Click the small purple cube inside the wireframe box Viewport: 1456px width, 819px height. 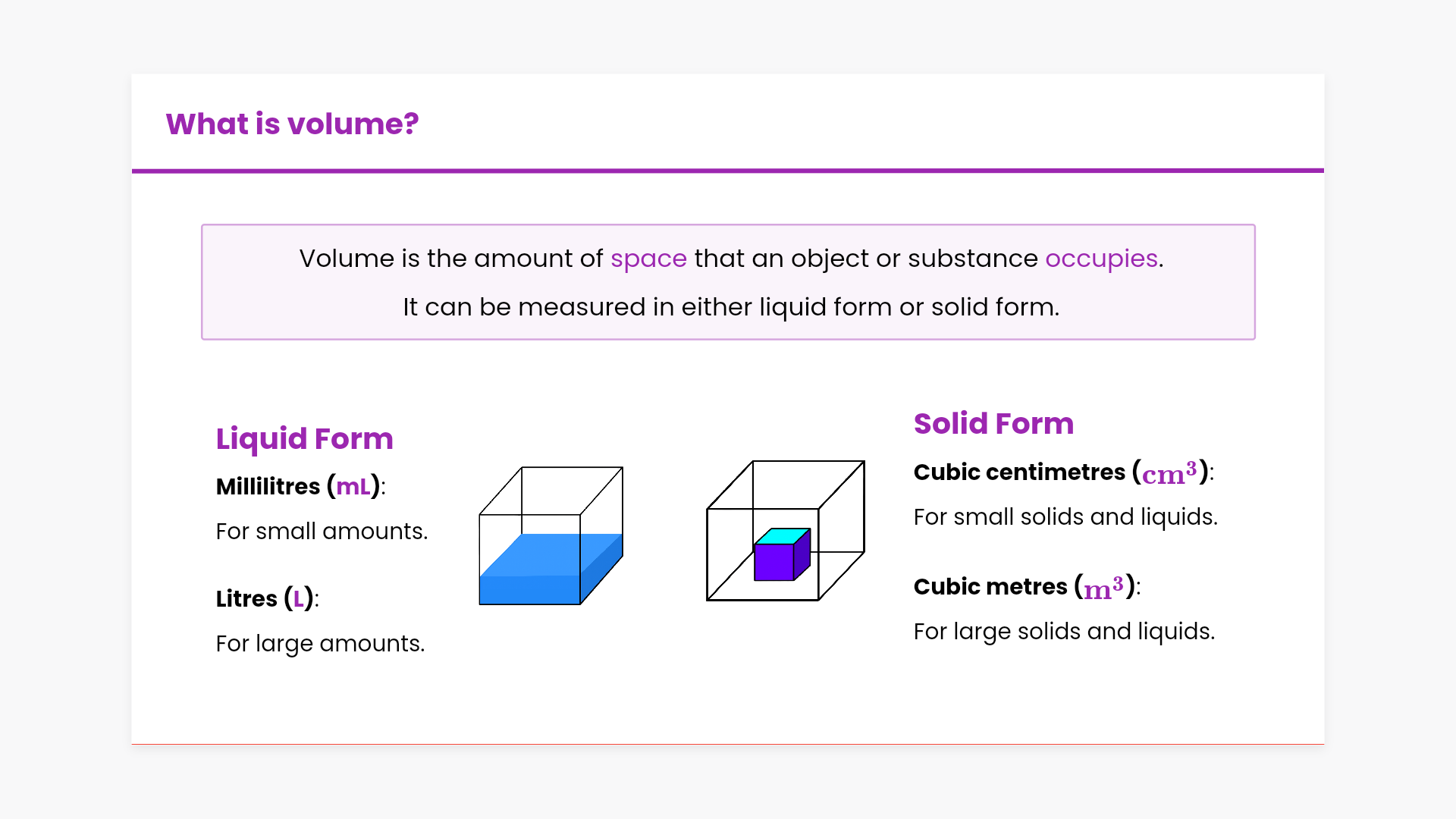tap(774, 562)
